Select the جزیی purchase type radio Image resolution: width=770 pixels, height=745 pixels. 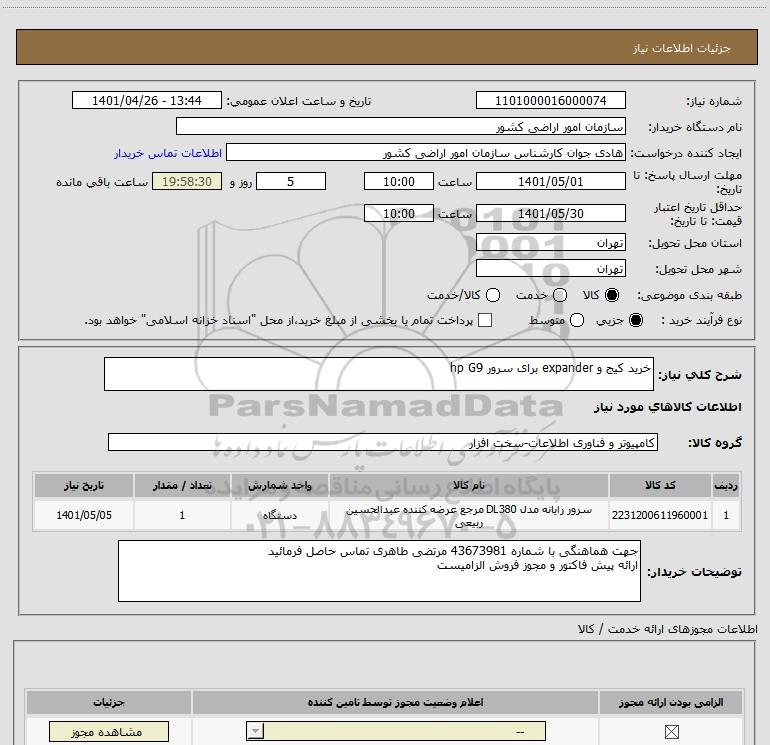pyautogui.click(x=635, y=320)
